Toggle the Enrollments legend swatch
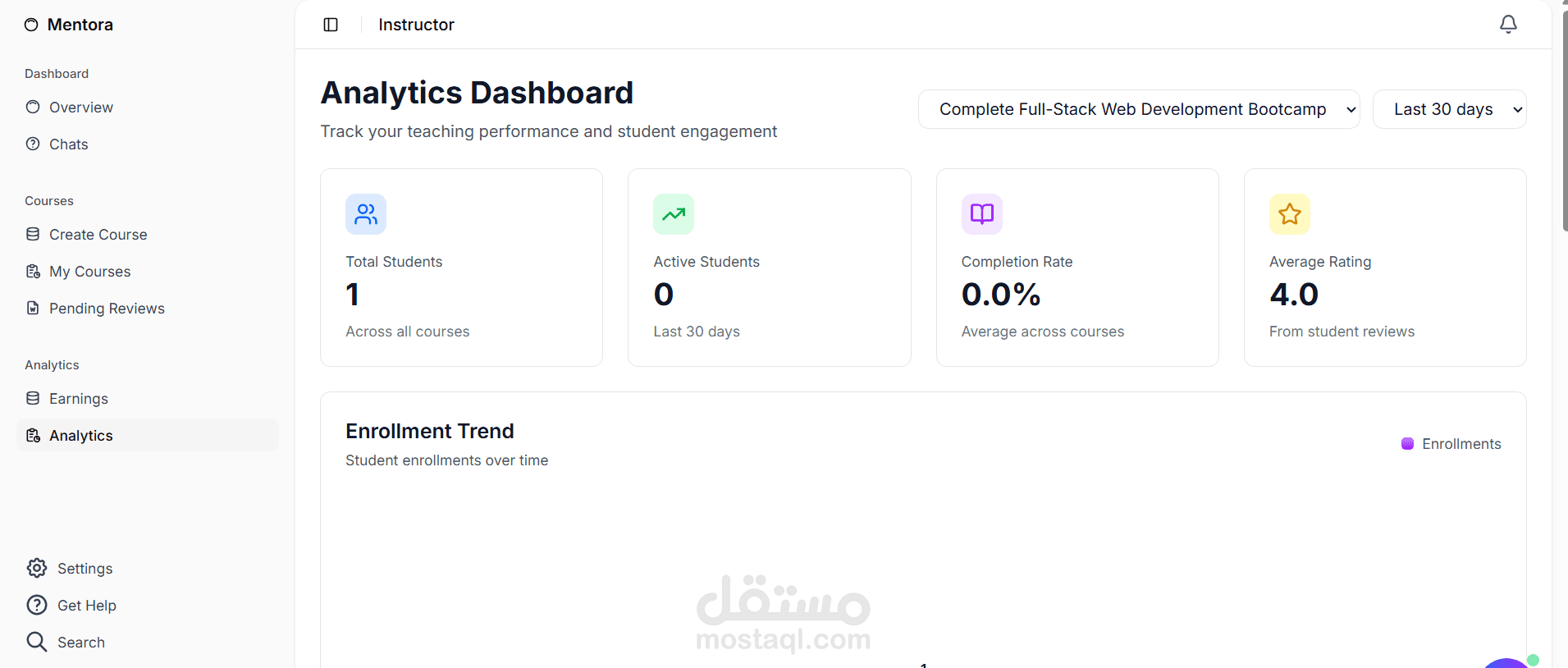 1407,444
